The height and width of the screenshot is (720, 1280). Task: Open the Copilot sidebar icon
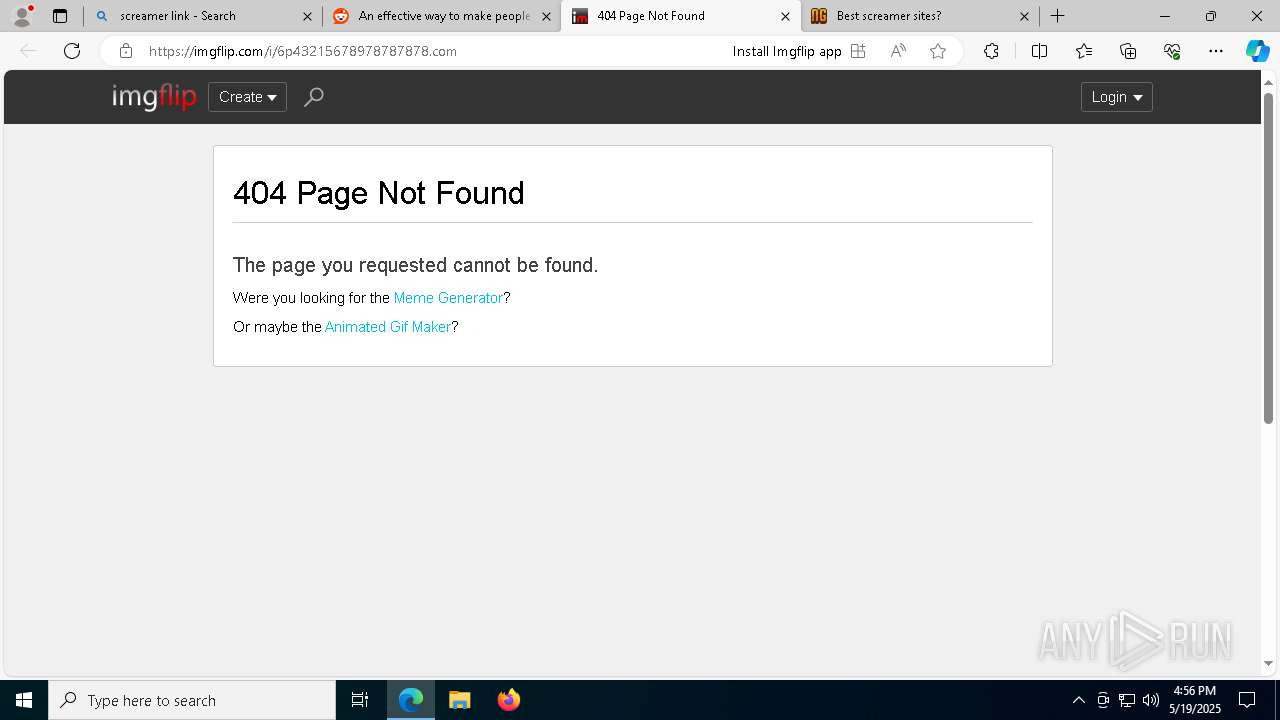[x=1257, y=51]
